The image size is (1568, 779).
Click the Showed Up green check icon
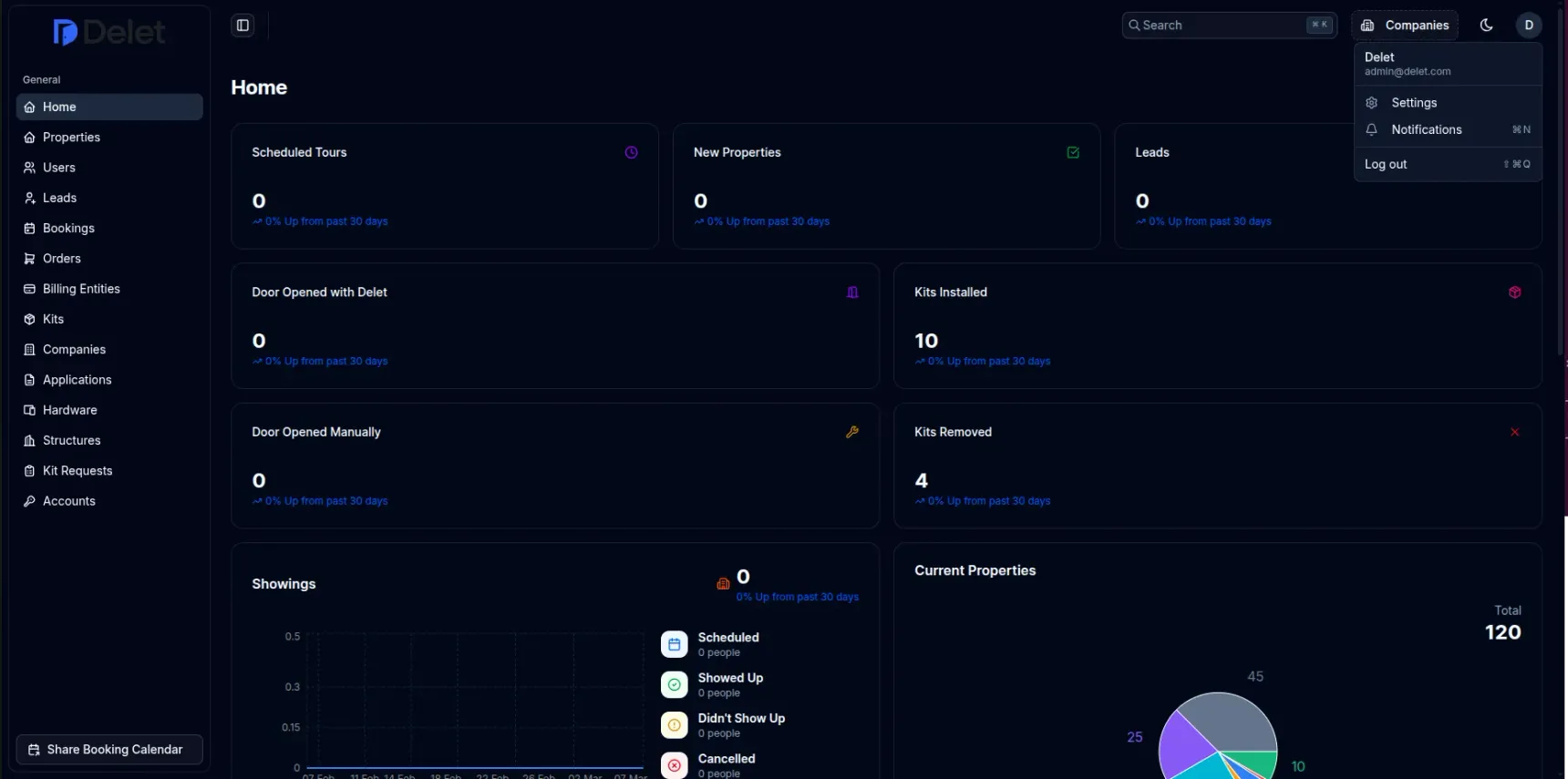click(675, 685)
